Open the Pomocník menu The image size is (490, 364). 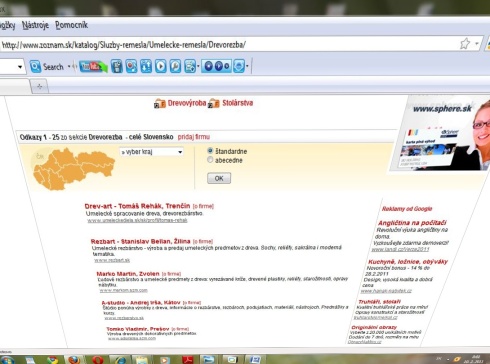72,25
